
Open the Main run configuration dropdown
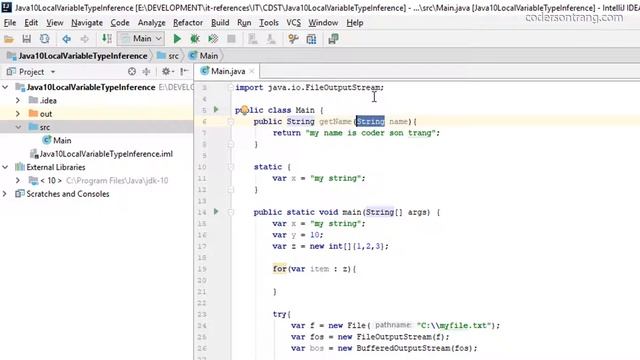[x=141, y=39]
